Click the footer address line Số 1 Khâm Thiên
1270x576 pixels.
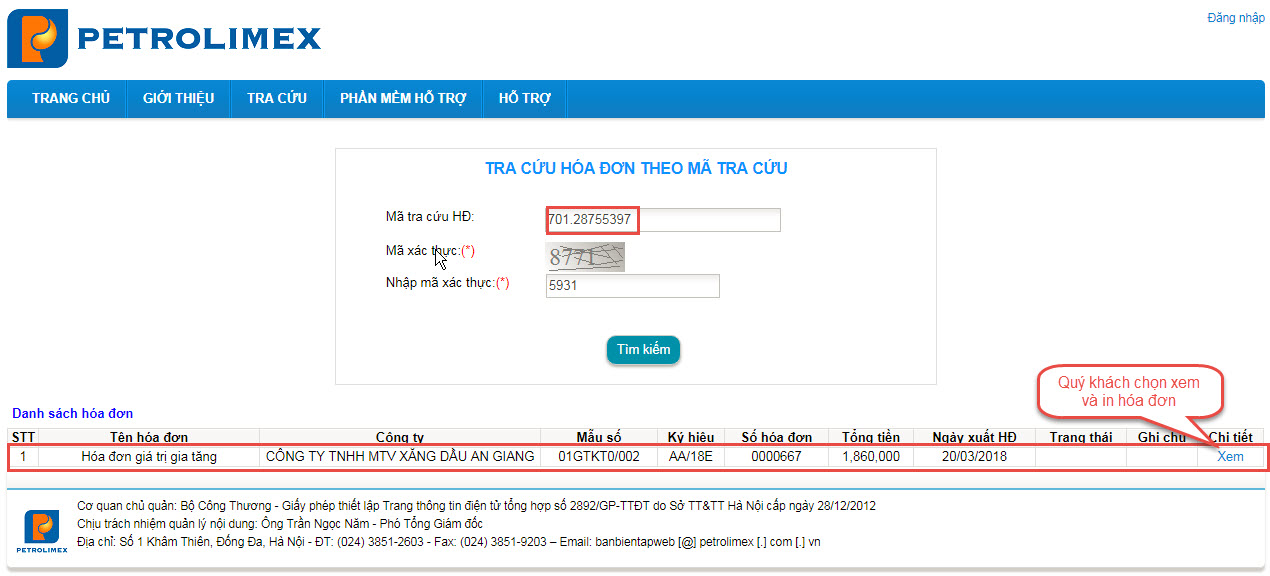coord(449,542)
